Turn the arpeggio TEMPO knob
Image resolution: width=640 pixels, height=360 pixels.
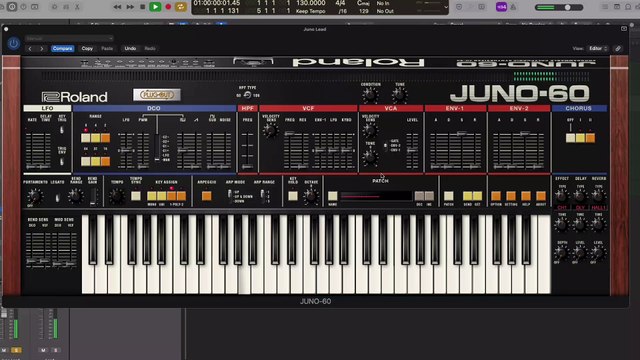(x=117, y=196)
